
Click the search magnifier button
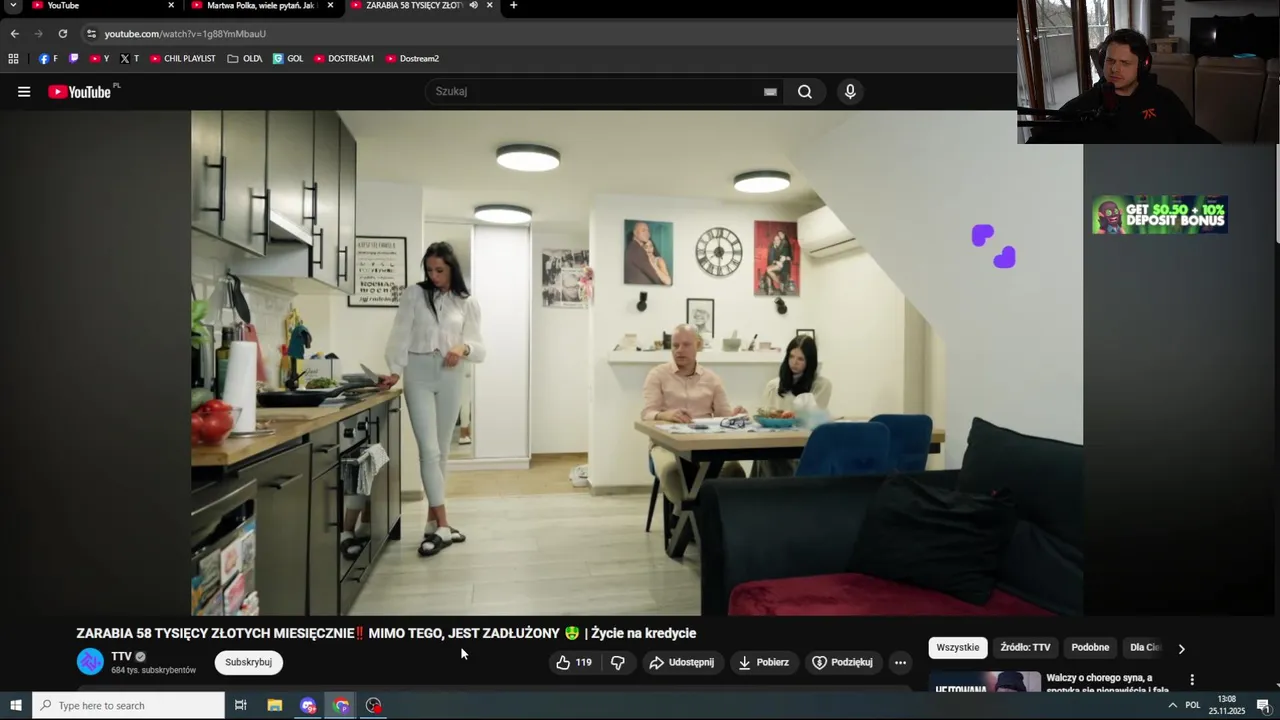point(805,92)
